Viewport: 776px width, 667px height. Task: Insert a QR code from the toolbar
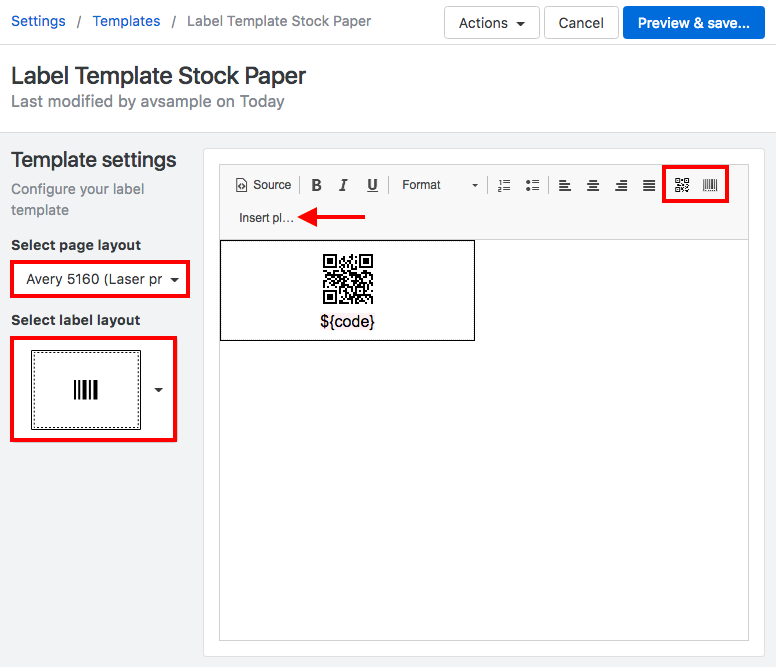click(x=682, y=185)
